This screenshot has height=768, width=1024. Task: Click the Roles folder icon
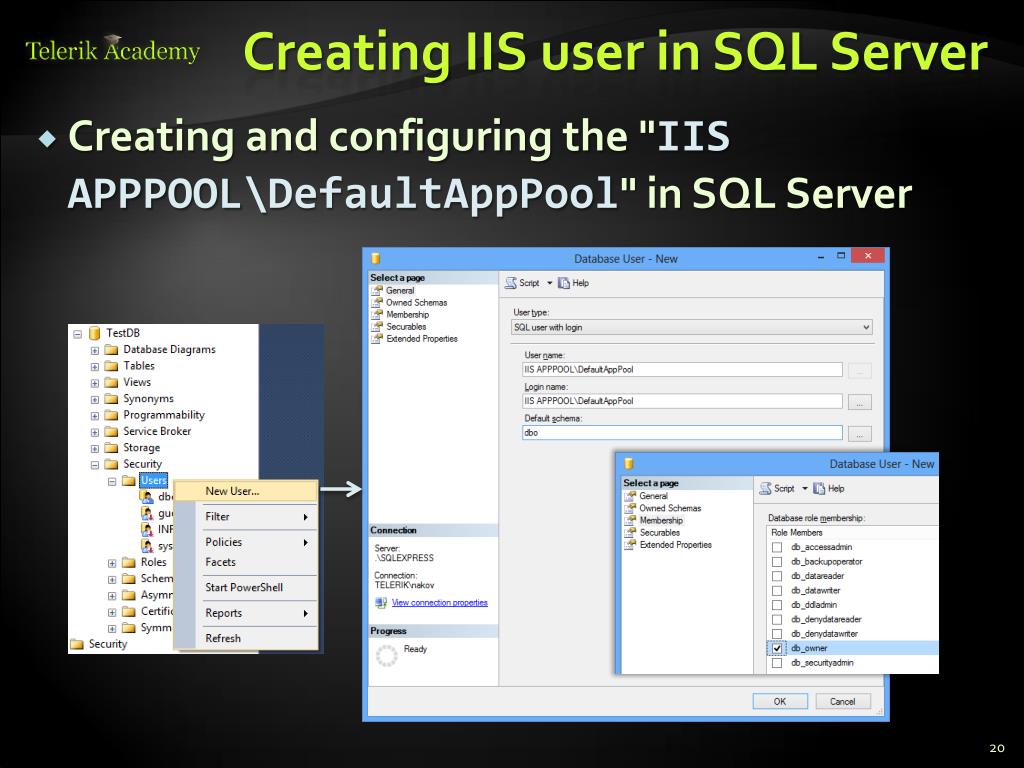point(129,562)
